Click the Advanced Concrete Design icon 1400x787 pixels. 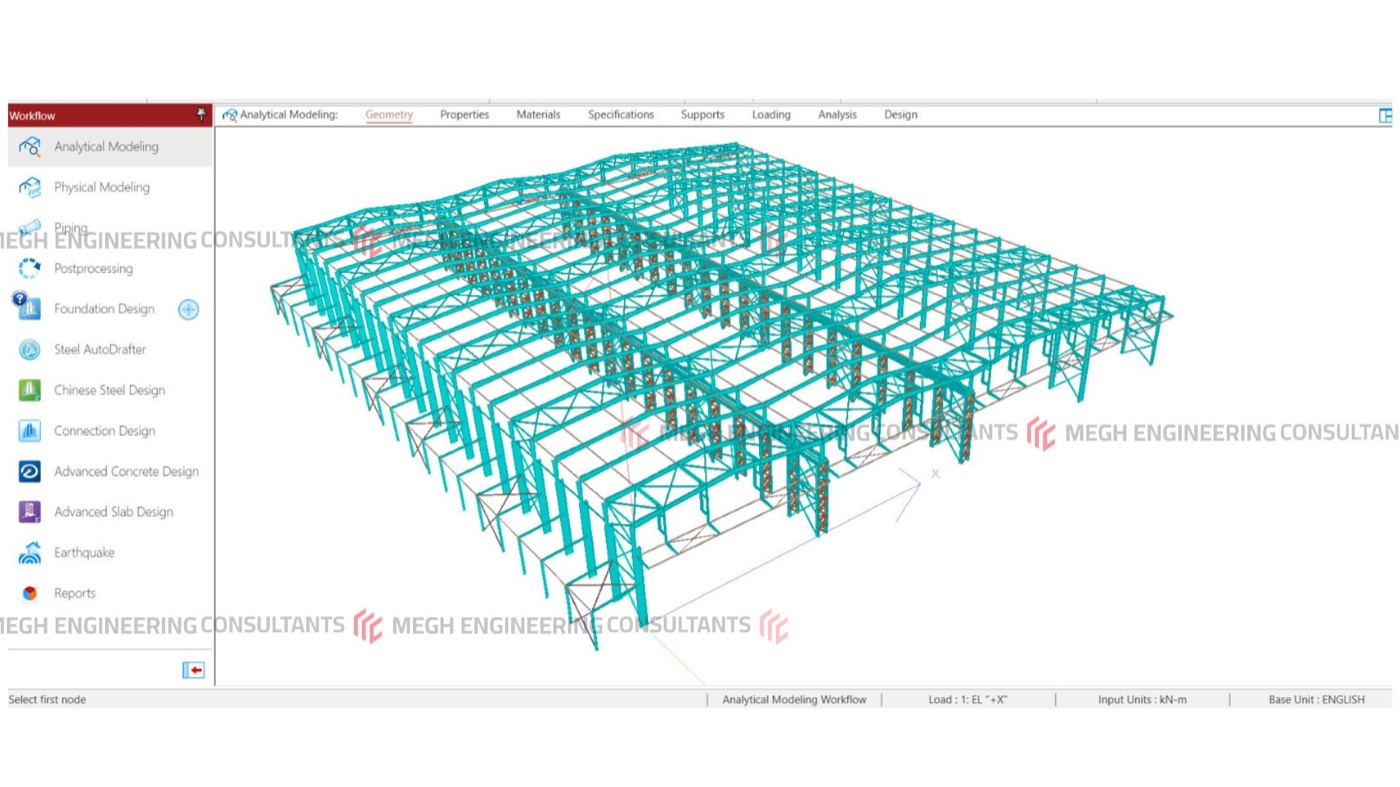click(x=30, y=472)
